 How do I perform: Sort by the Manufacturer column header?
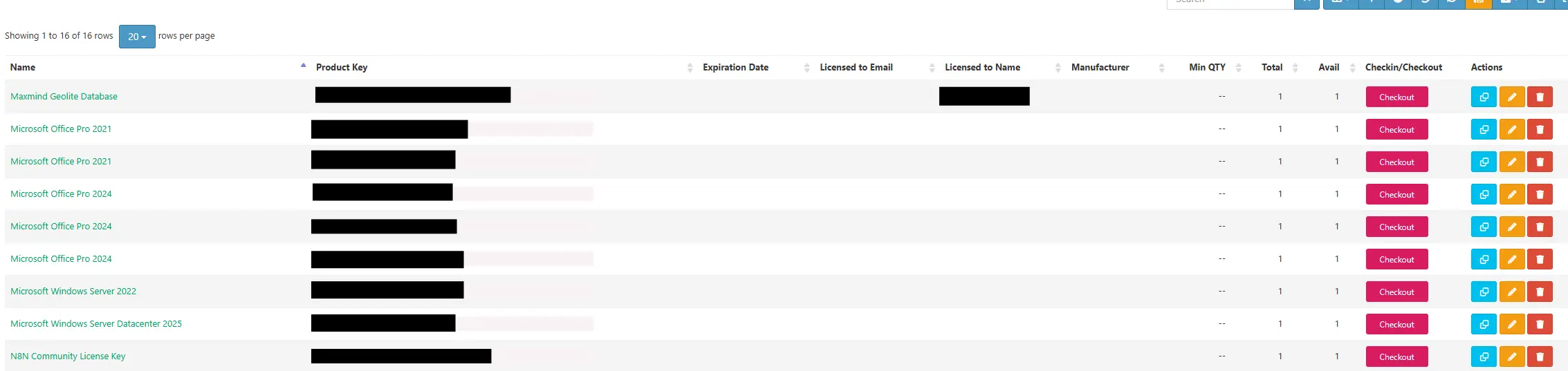click(x=1100, y=67)
